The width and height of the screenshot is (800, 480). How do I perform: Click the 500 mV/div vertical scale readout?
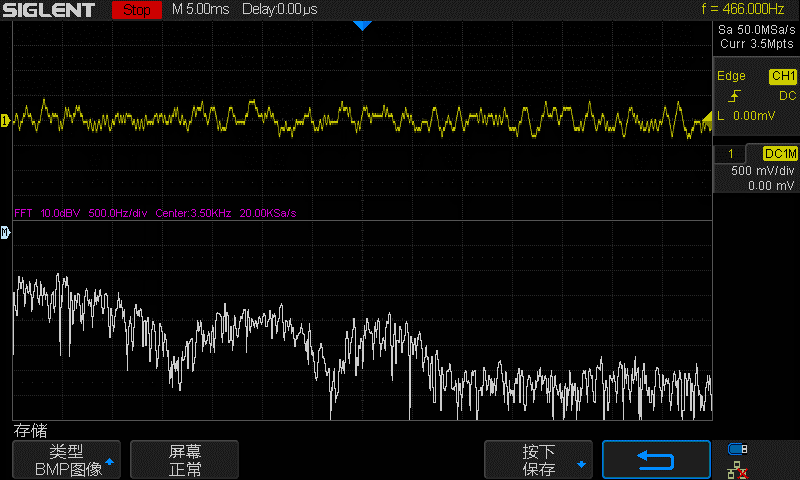pyautogui.click(x=761, y=171)
